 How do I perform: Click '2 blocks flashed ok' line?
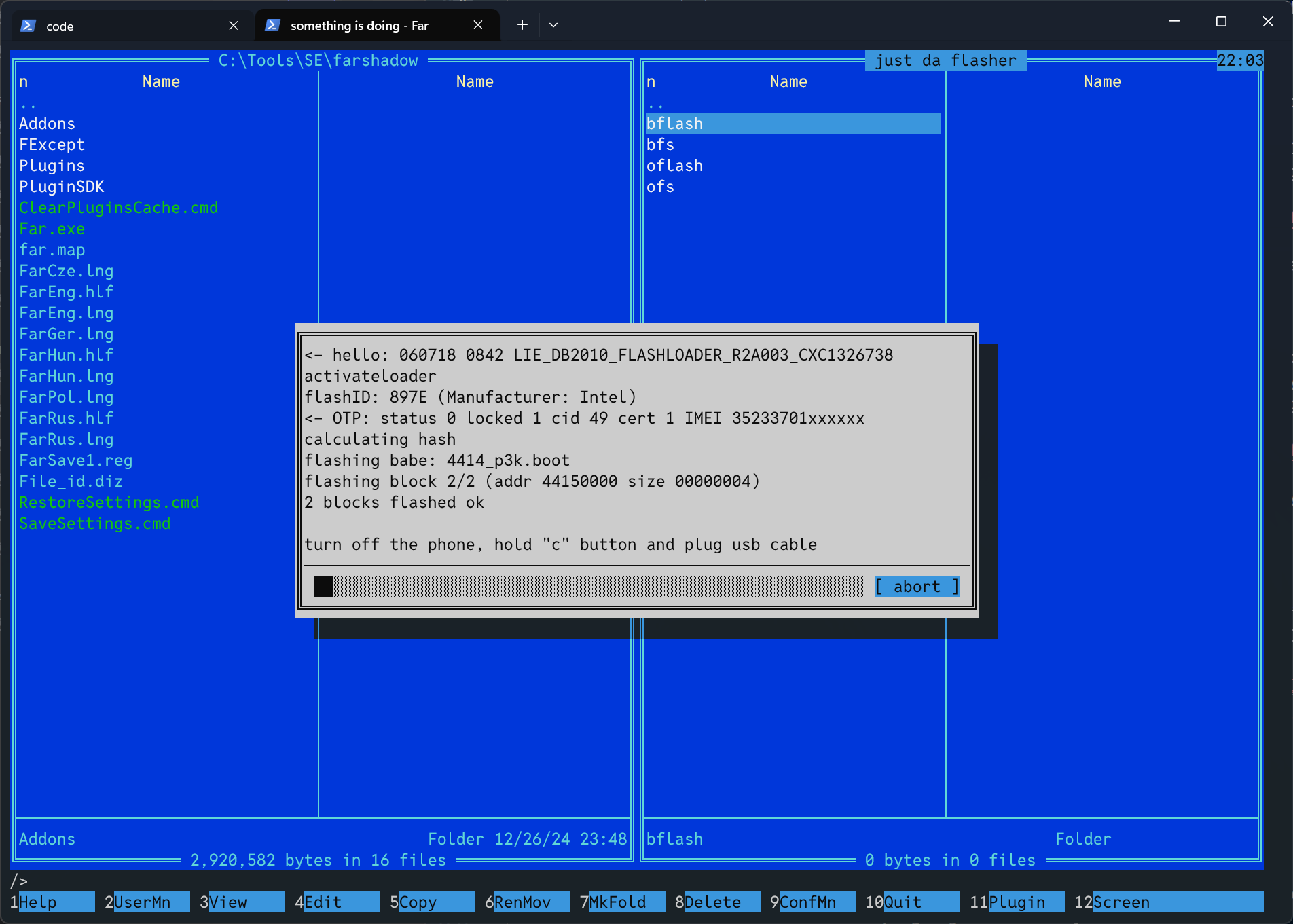pyautogui.click(x=395, y=502)
